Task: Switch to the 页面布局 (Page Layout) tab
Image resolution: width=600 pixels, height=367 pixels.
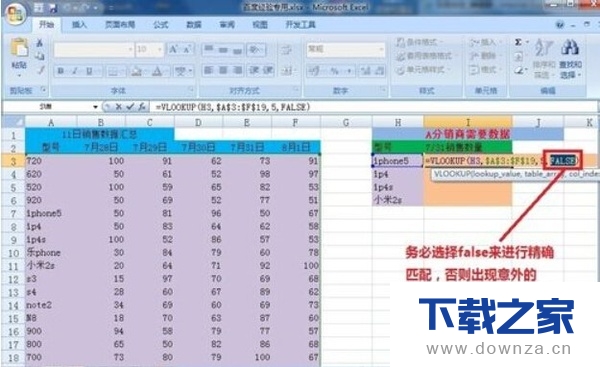Action: click(120, 25)
